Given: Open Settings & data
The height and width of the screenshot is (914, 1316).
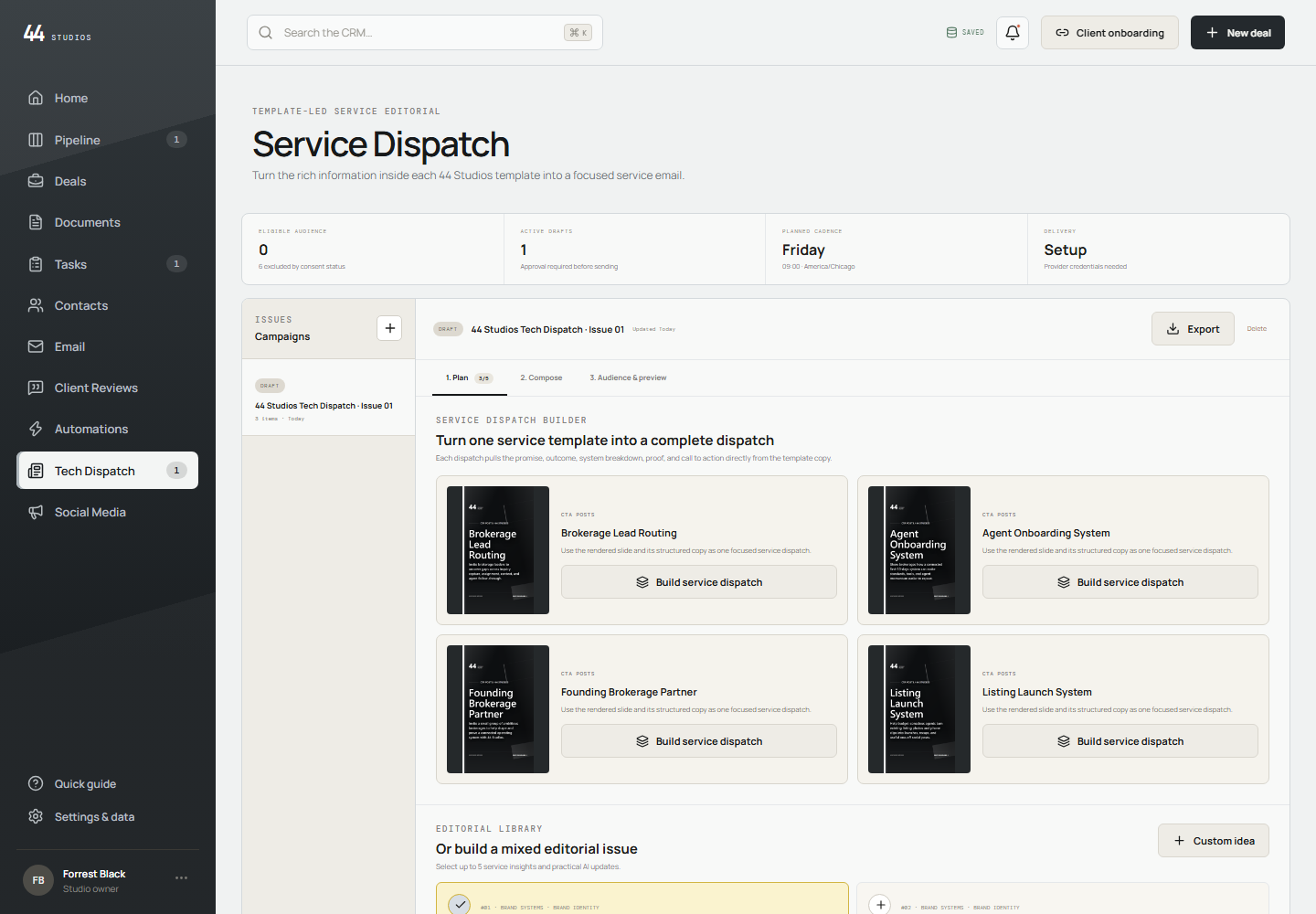Looking at the screenshot, I should (x=107, y=816).
